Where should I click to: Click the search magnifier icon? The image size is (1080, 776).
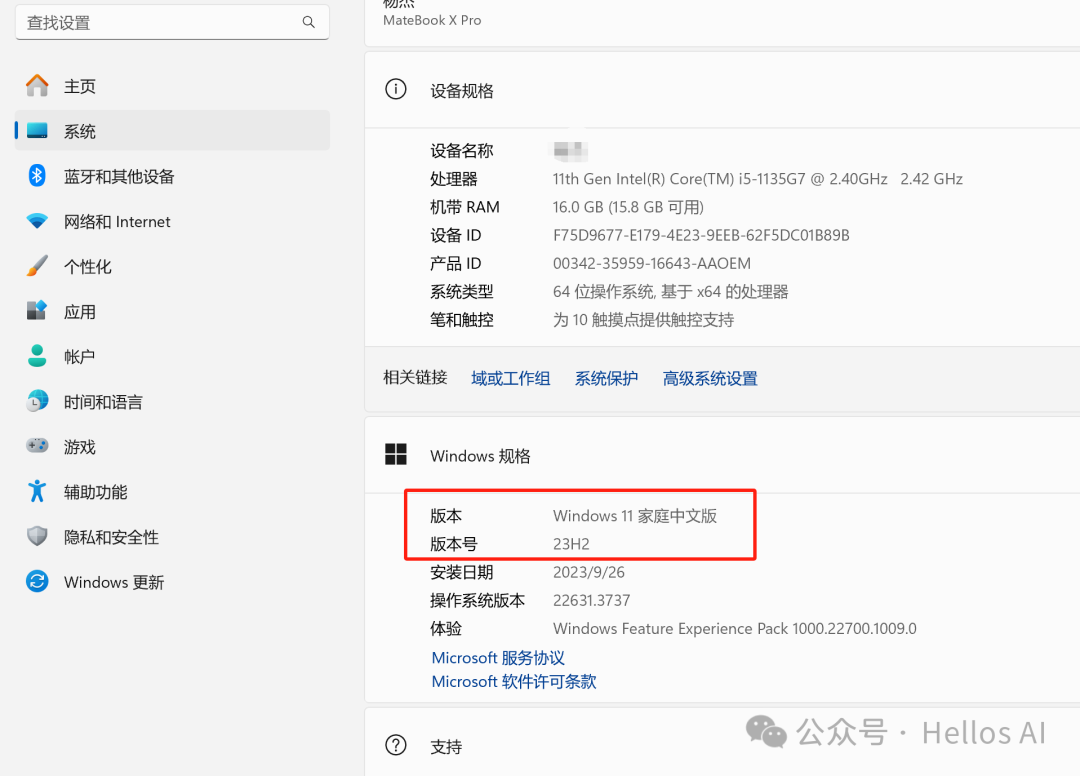coord(309,22)
